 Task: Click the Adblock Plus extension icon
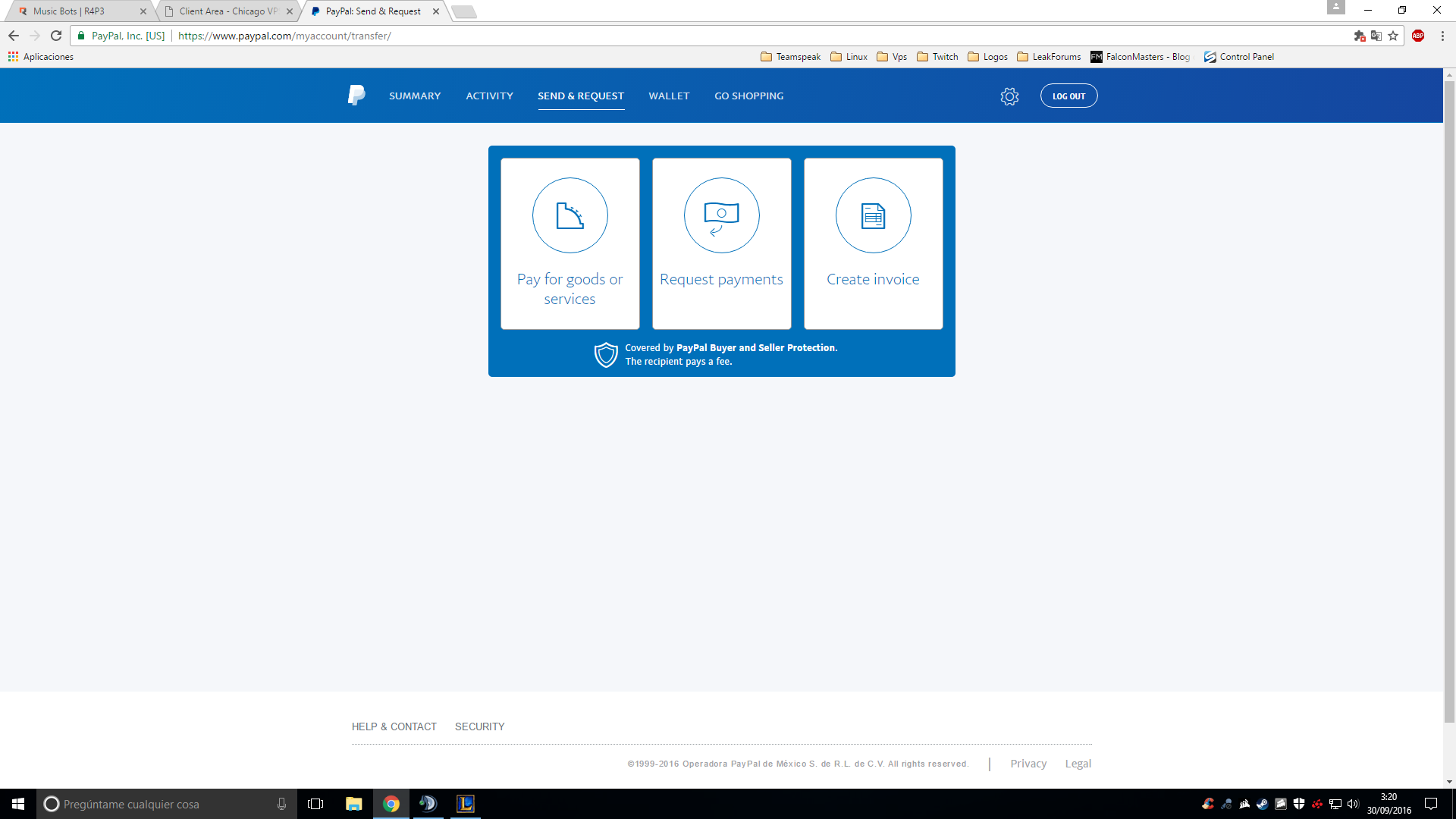[1418, 36]
